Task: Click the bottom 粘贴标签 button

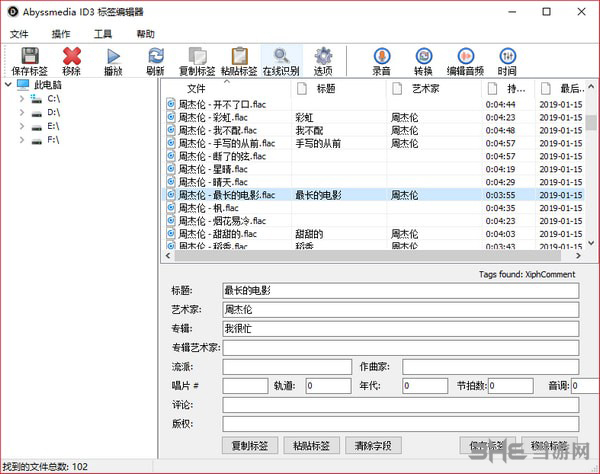Action: [x=311, y=445]
